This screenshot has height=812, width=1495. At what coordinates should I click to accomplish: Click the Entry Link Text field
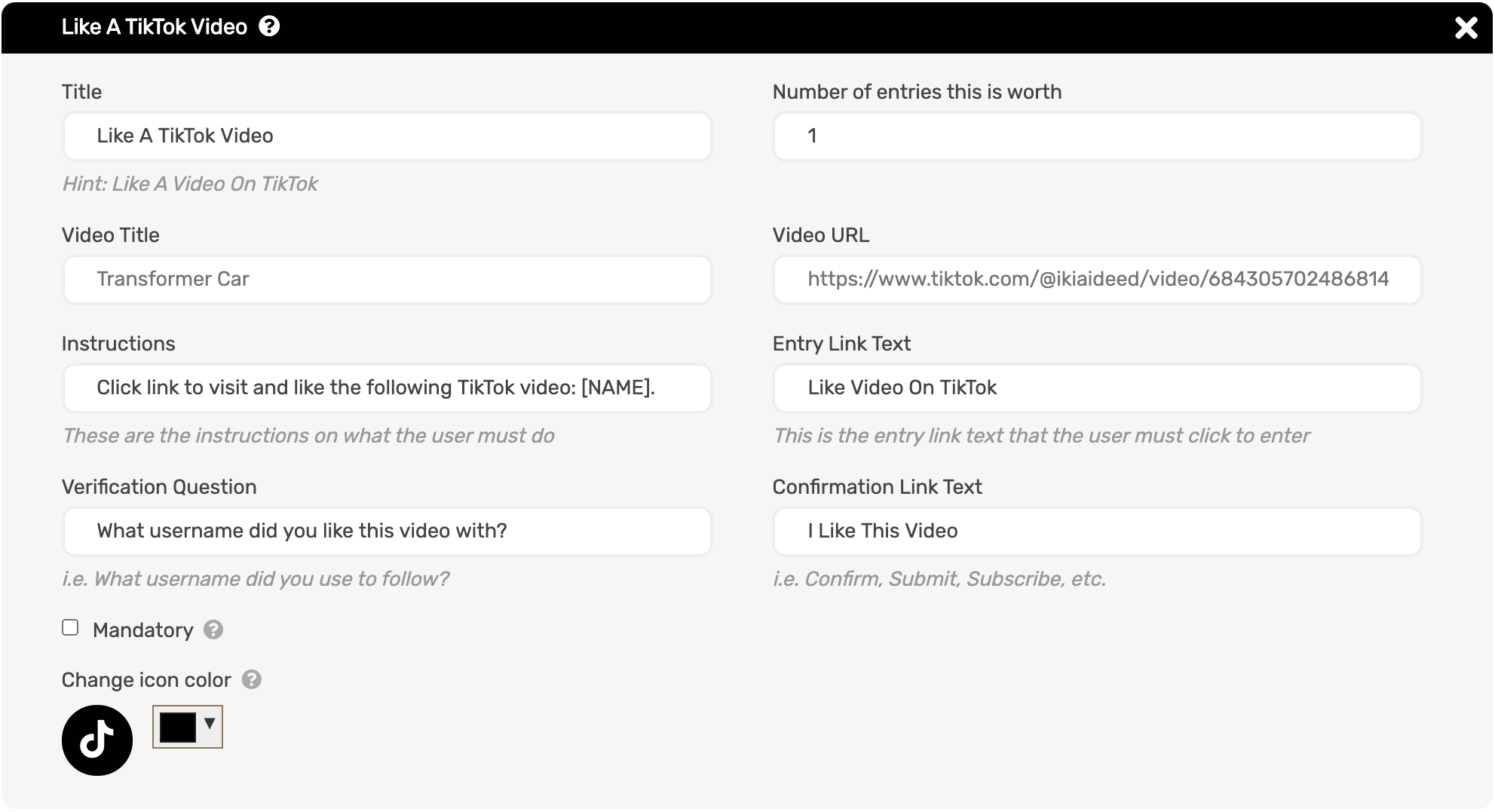pyautogui.click(x=1097, y=388)
